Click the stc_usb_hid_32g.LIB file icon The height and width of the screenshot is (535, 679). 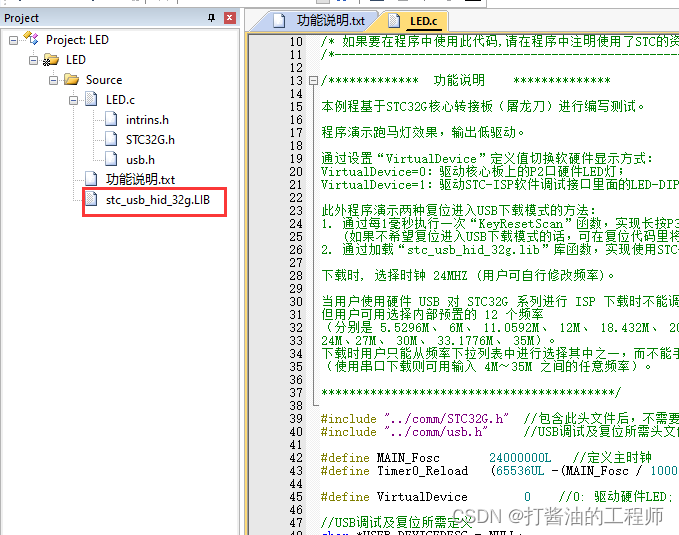pyautogui.click(x=91, y=199)
